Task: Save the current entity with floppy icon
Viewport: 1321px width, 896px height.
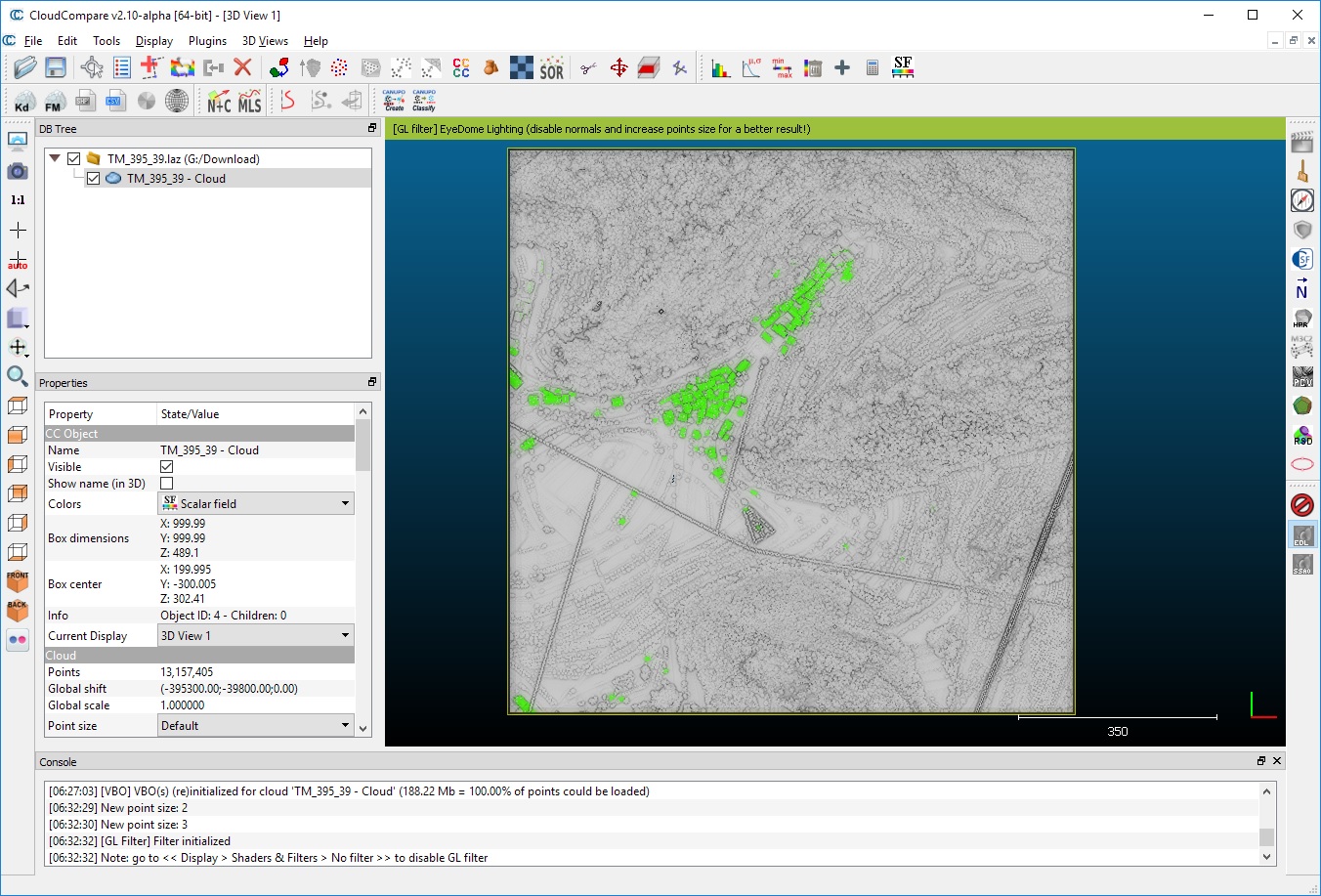Action: click(56, 67)
